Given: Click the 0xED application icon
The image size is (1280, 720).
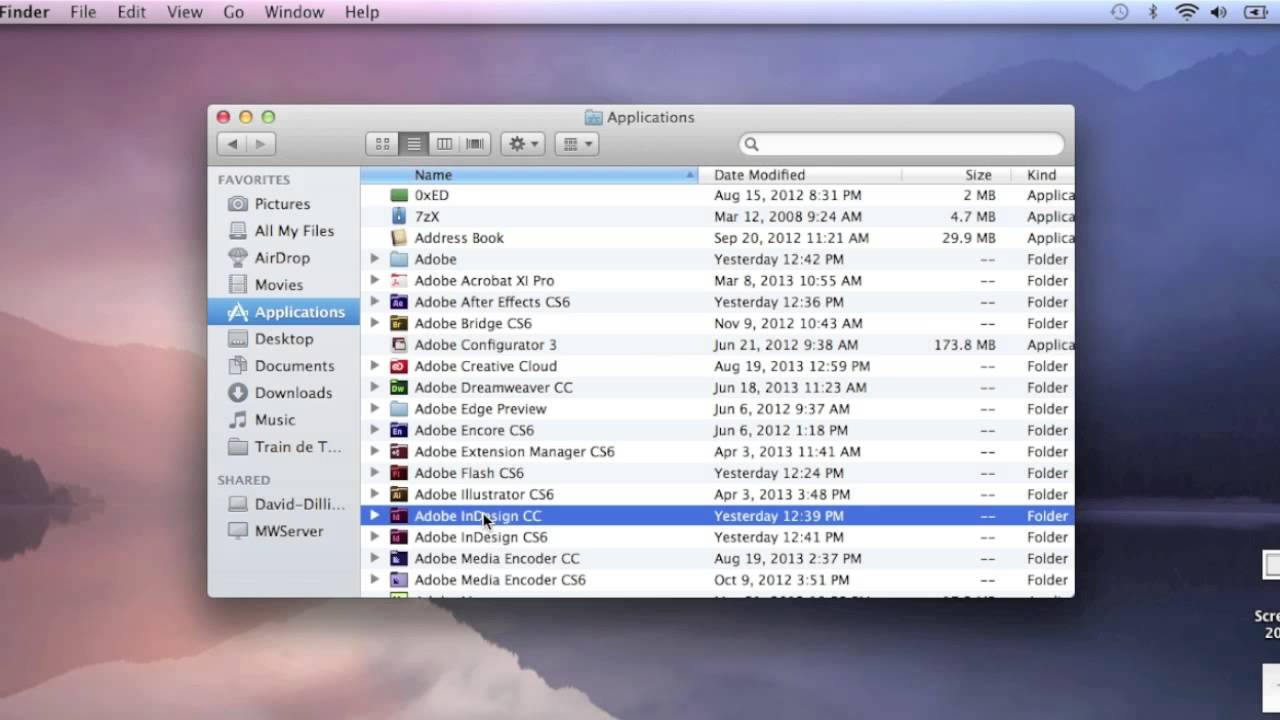Looking at the screenshot, I should pyautogui.click(x=399, y=195).
